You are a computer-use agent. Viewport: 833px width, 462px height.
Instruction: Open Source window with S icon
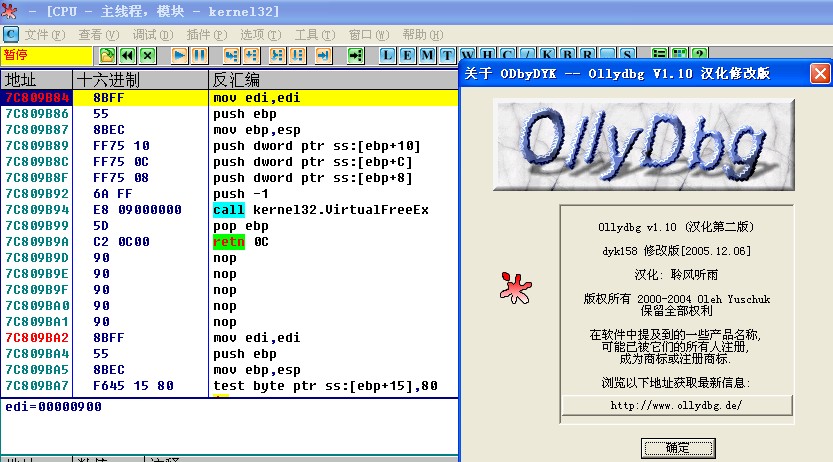[627, 54]
